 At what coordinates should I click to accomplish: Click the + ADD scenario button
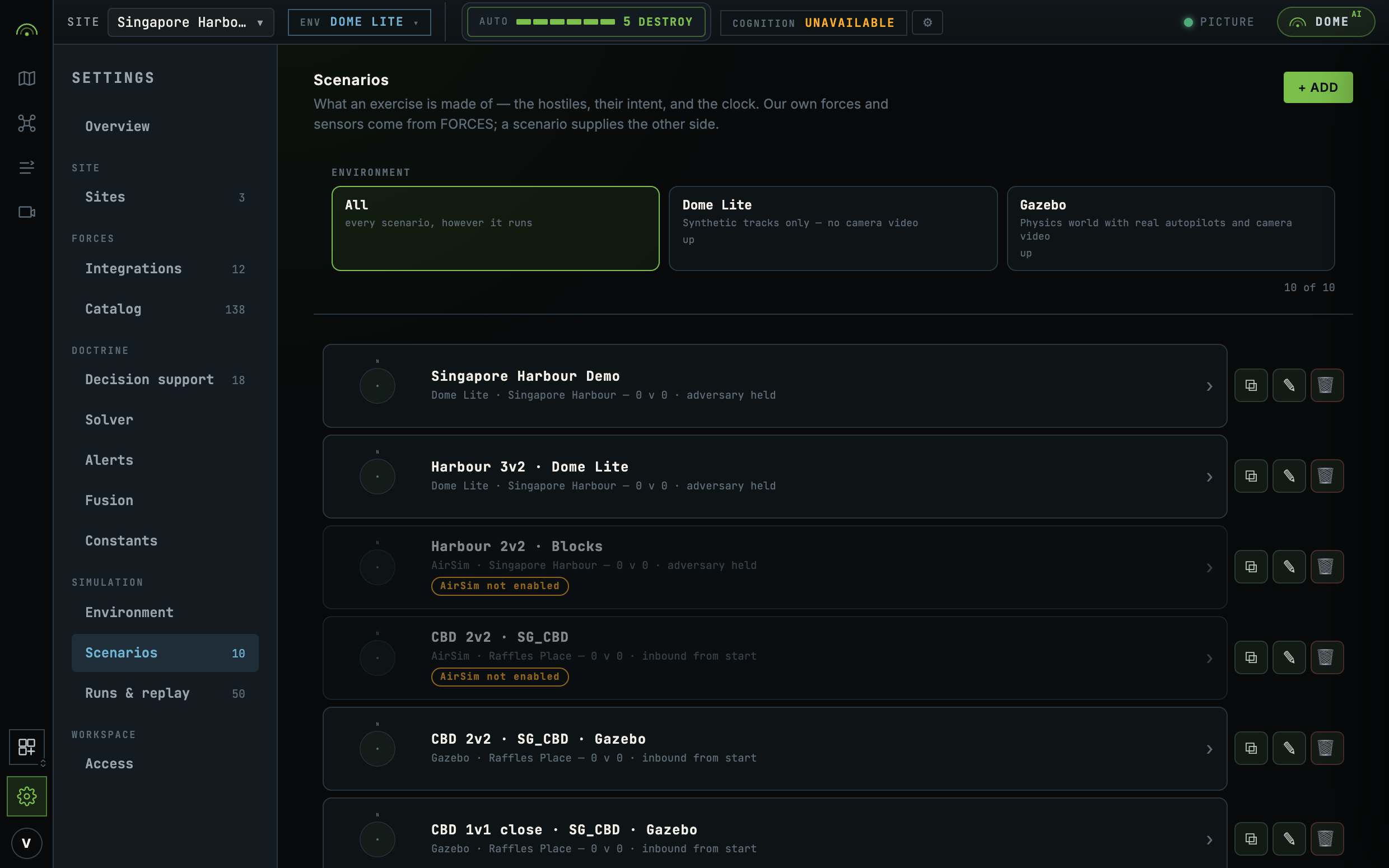click(x=1318, y=87)
